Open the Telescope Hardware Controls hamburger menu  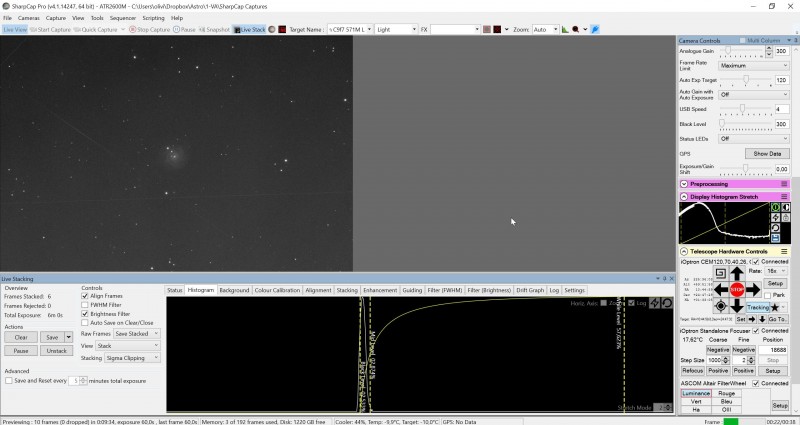click(x=784, y=252)
